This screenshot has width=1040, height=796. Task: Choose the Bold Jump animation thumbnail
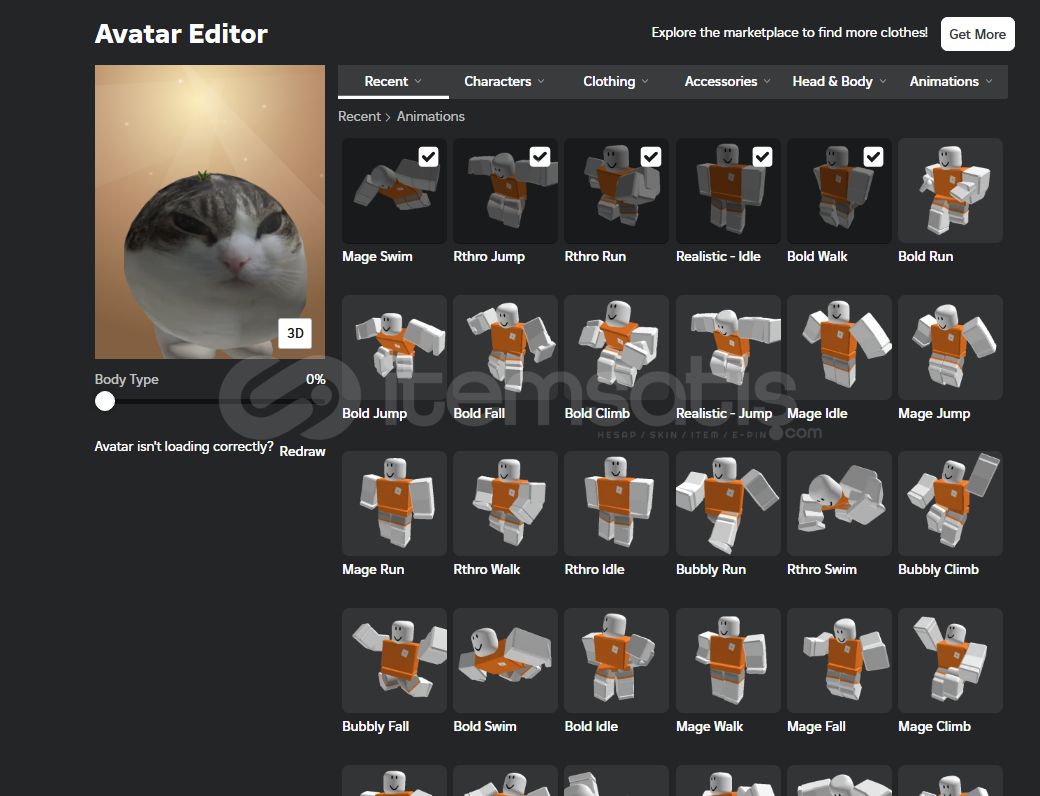click(x=394, y=347)
